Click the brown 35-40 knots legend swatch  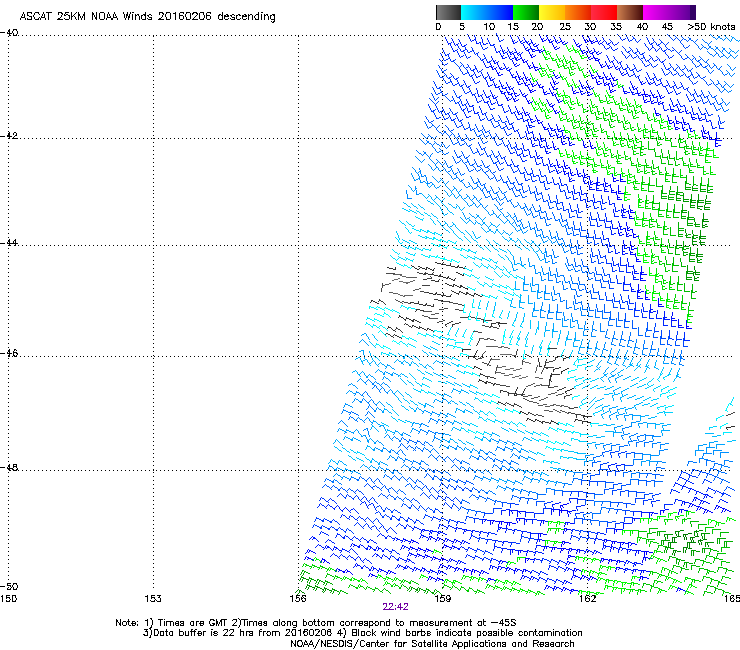pos(630,12)
